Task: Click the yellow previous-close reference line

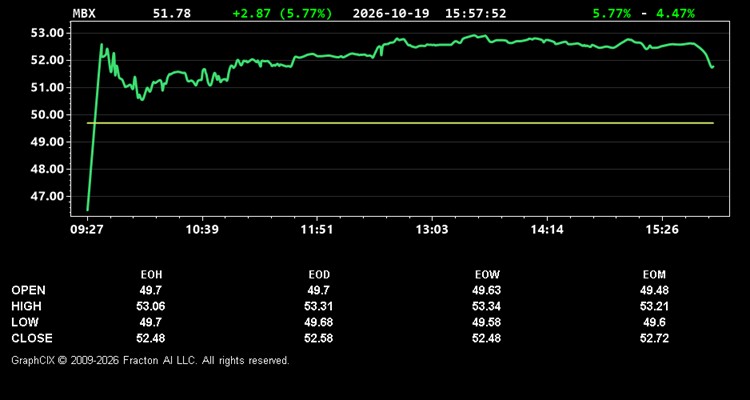Action: (x=400, y=123)
